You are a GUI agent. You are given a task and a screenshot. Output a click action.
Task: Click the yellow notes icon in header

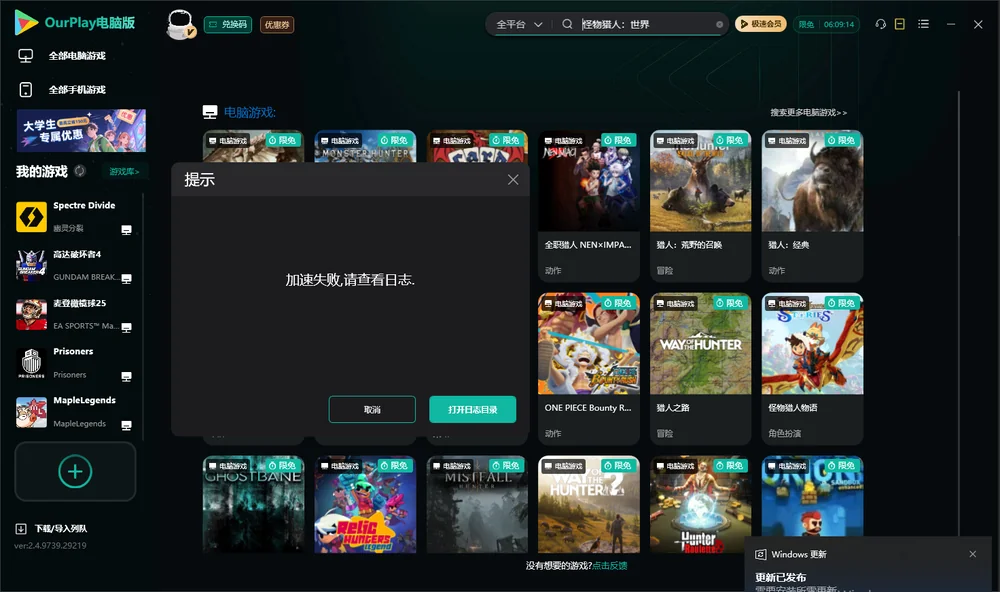click(900, 24)
